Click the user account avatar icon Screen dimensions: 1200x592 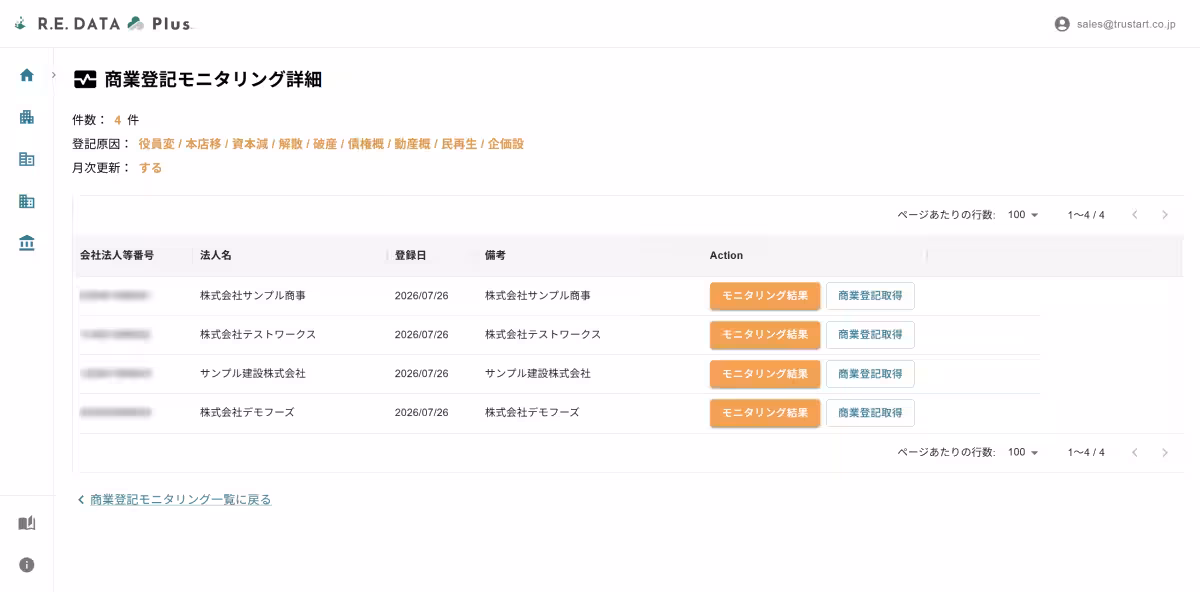[x=1062, y=24]
